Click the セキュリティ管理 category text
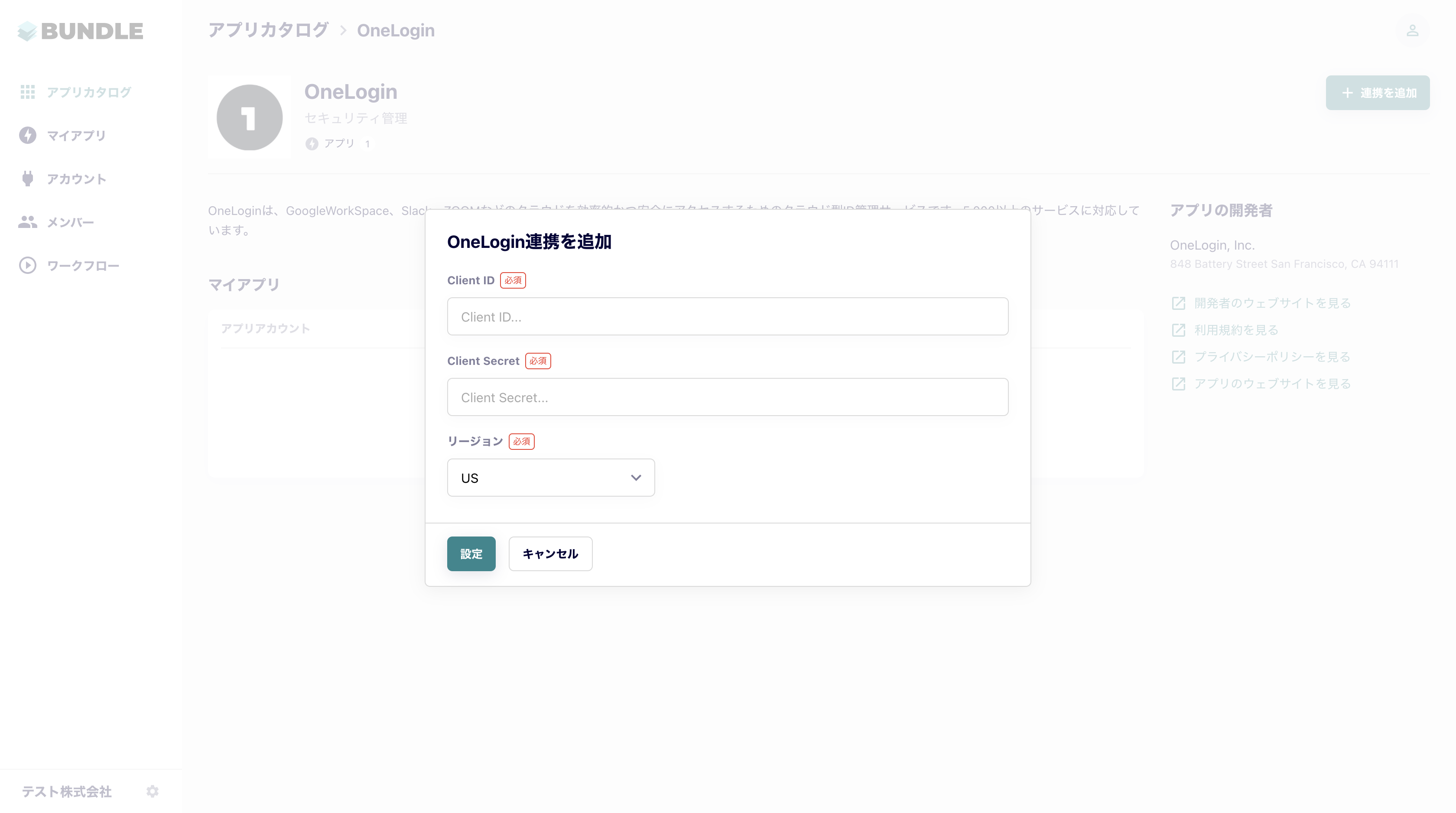The height and width of the screenshot is (813, 1456). 356,118
